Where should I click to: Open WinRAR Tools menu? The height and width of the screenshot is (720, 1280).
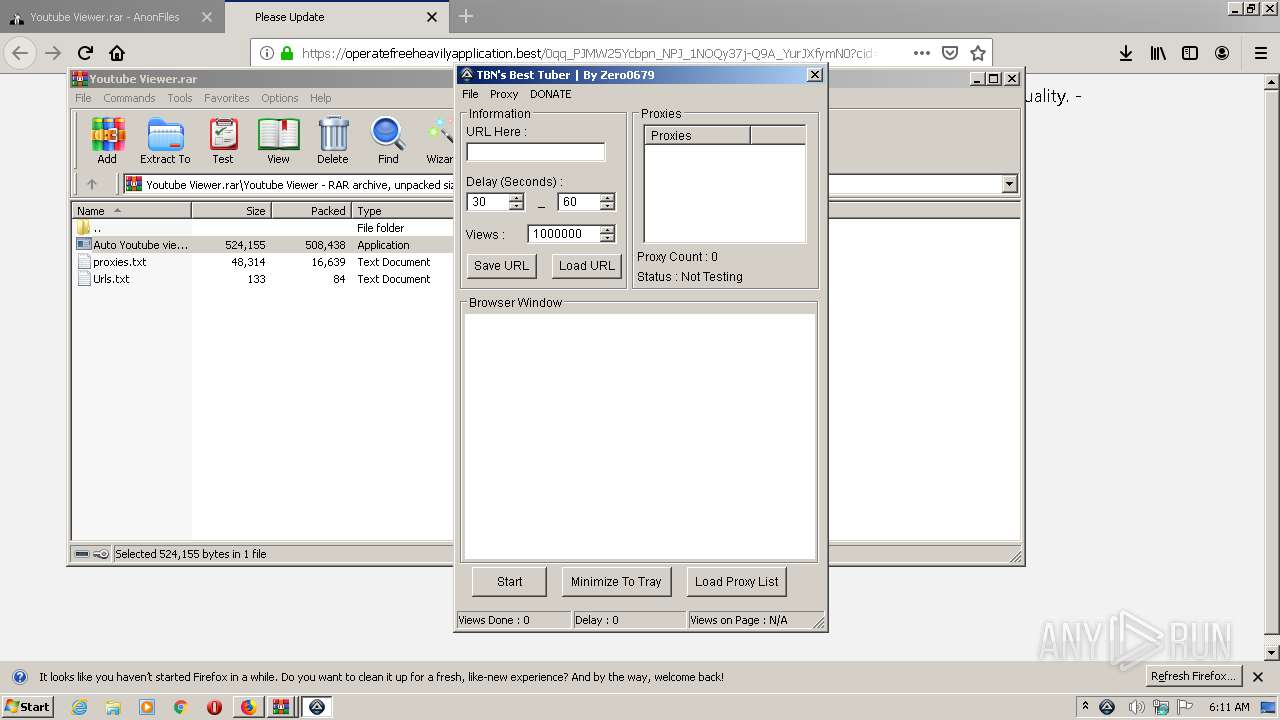[180, 98]
